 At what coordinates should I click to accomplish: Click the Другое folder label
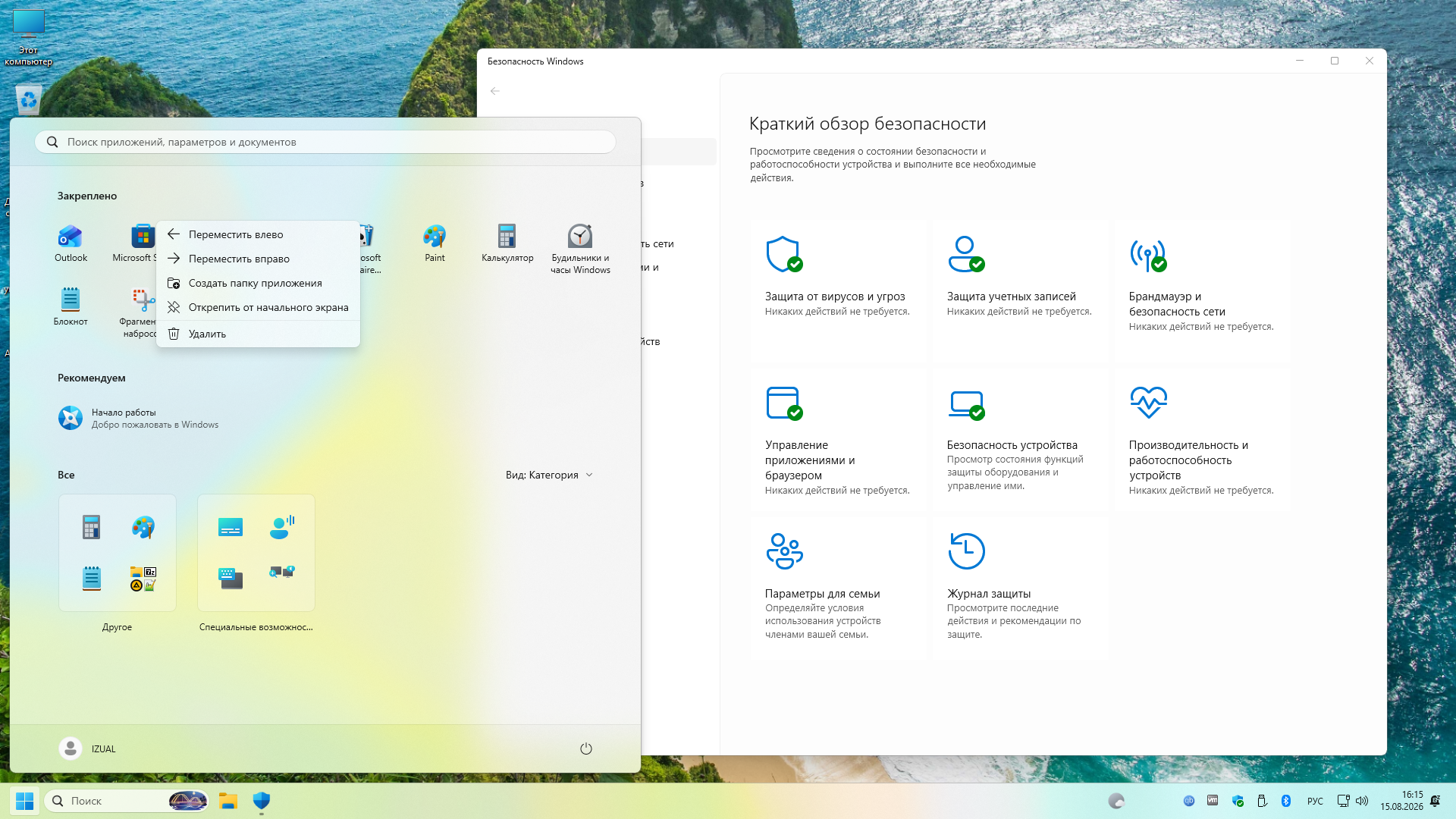click(x=117, y=627)
